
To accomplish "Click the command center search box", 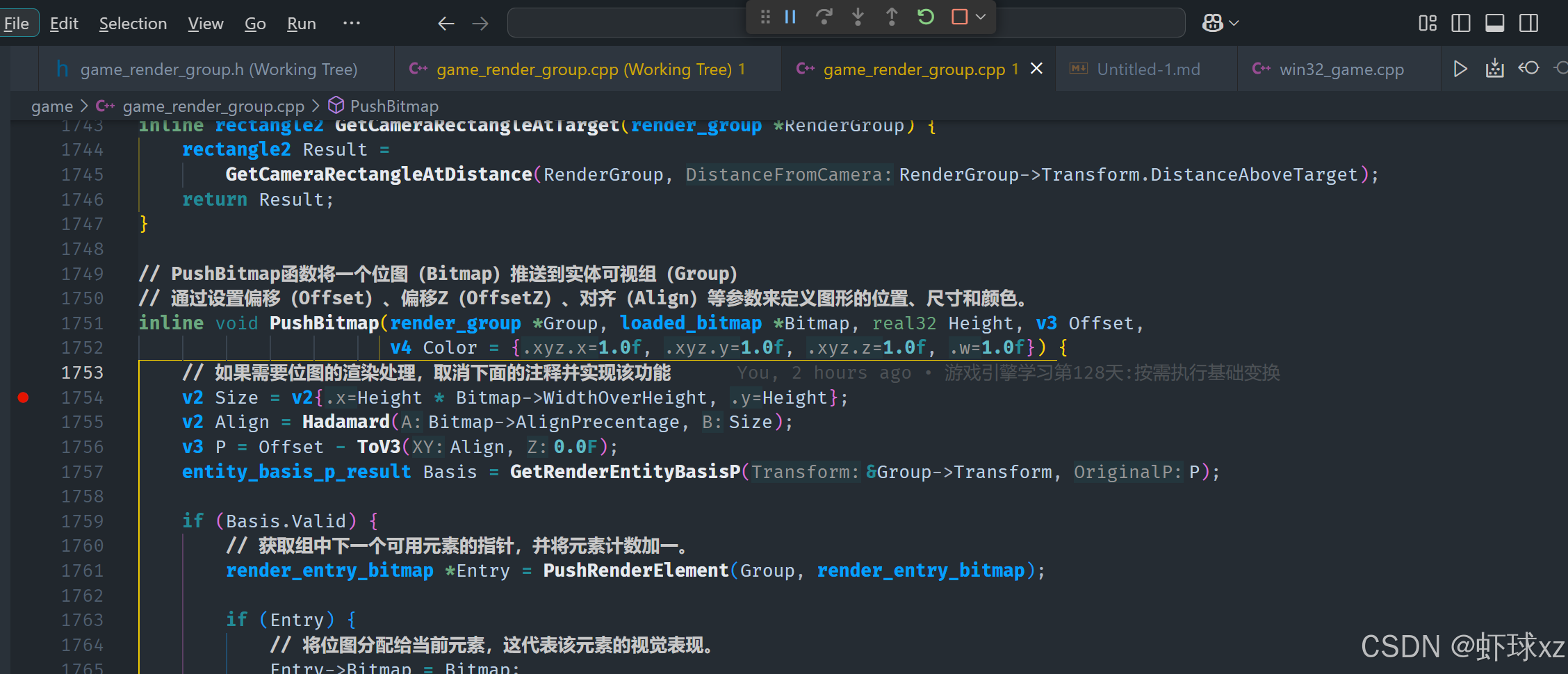I will click(626, 24).
